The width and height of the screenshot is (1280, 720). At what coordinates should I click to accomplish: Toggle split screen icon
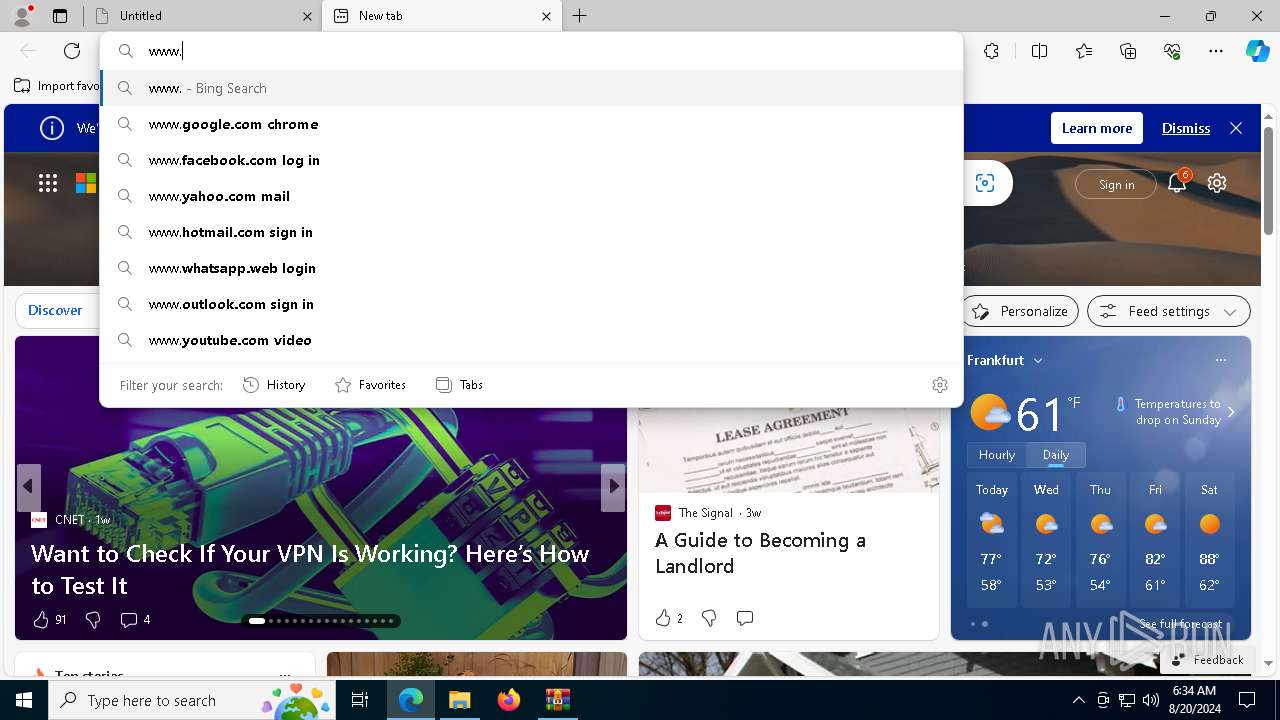(1039, 51)
